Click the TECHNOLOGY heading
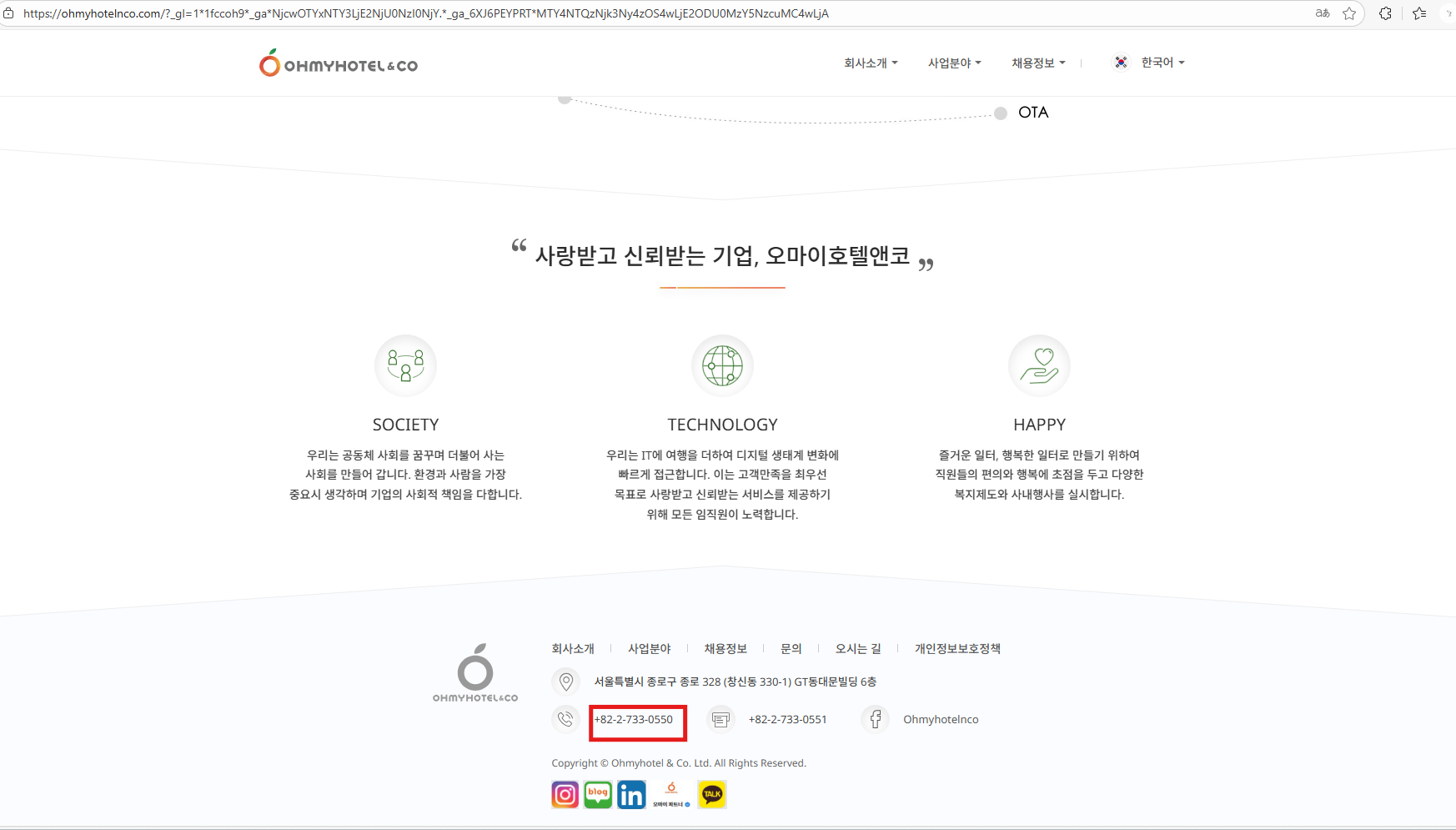Viewport: 1456px width, 830px height. (x=722, y=425)
